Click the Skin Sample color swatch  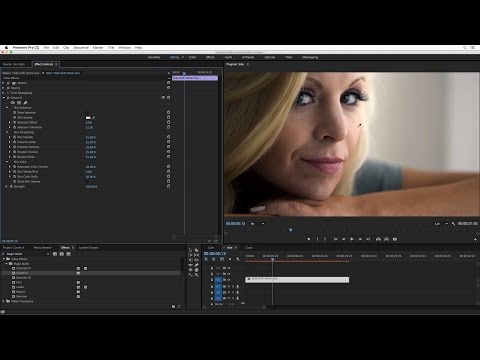(x=88, y=118)
